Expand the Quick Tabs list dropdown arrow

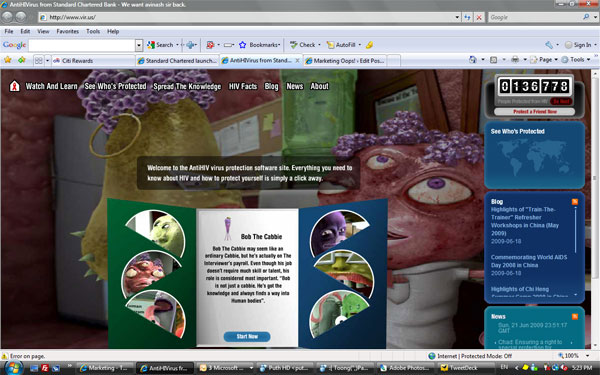click(x=47, y=60)
